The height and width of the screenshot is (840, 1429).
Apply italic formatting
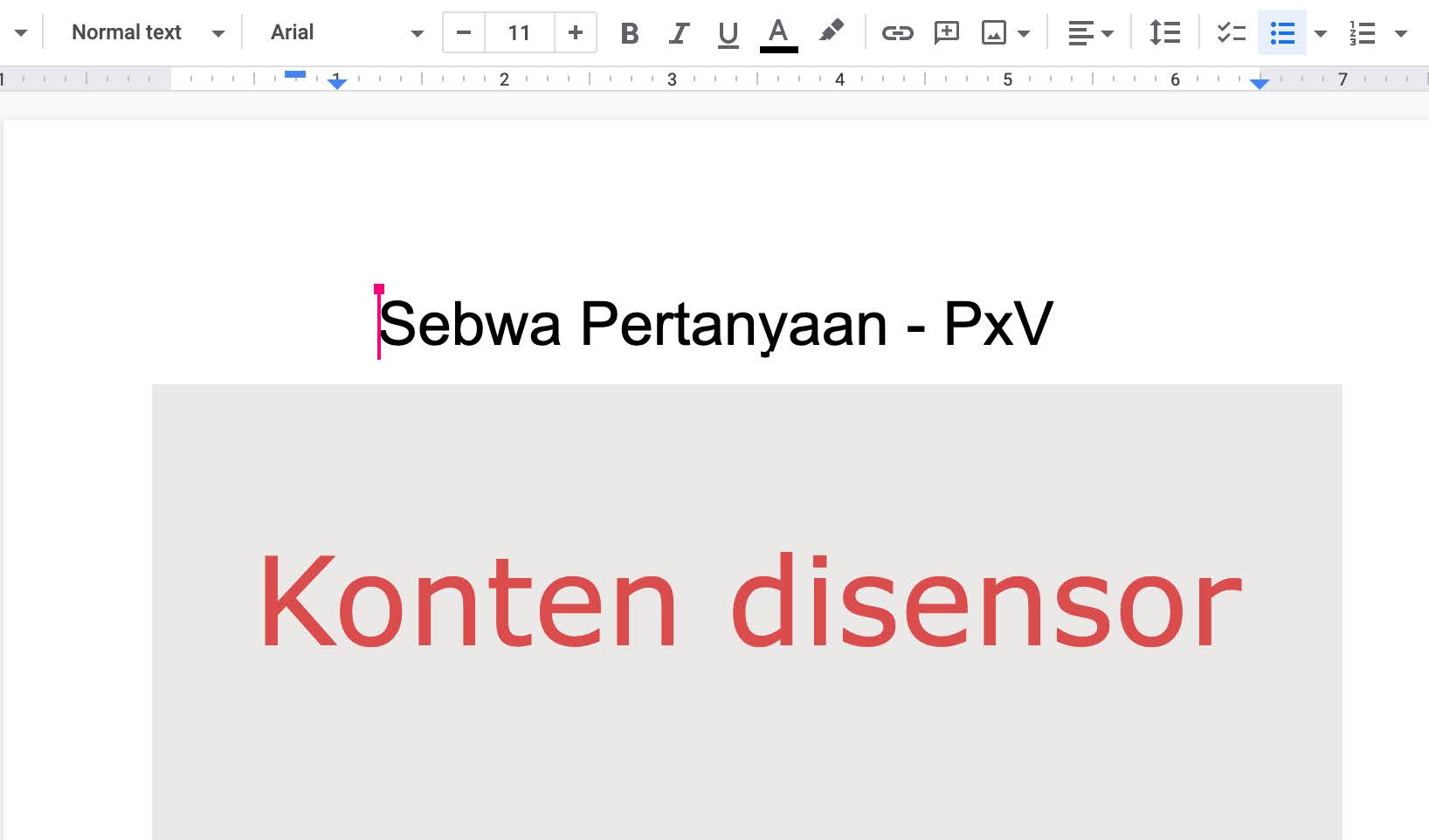point(678,33)
